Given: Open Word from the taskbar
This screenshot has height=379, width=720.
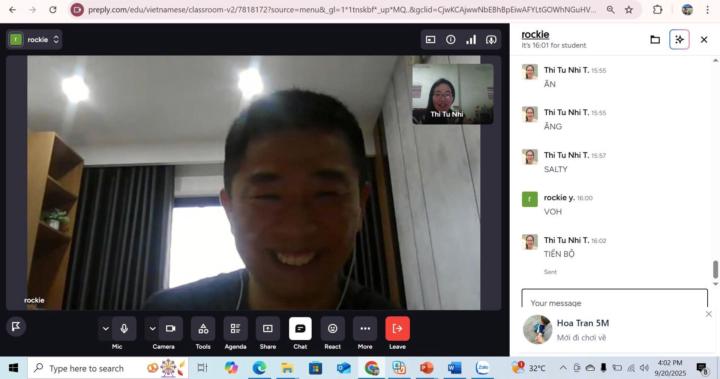Looking at the screenshot, I should click(455, 368).
